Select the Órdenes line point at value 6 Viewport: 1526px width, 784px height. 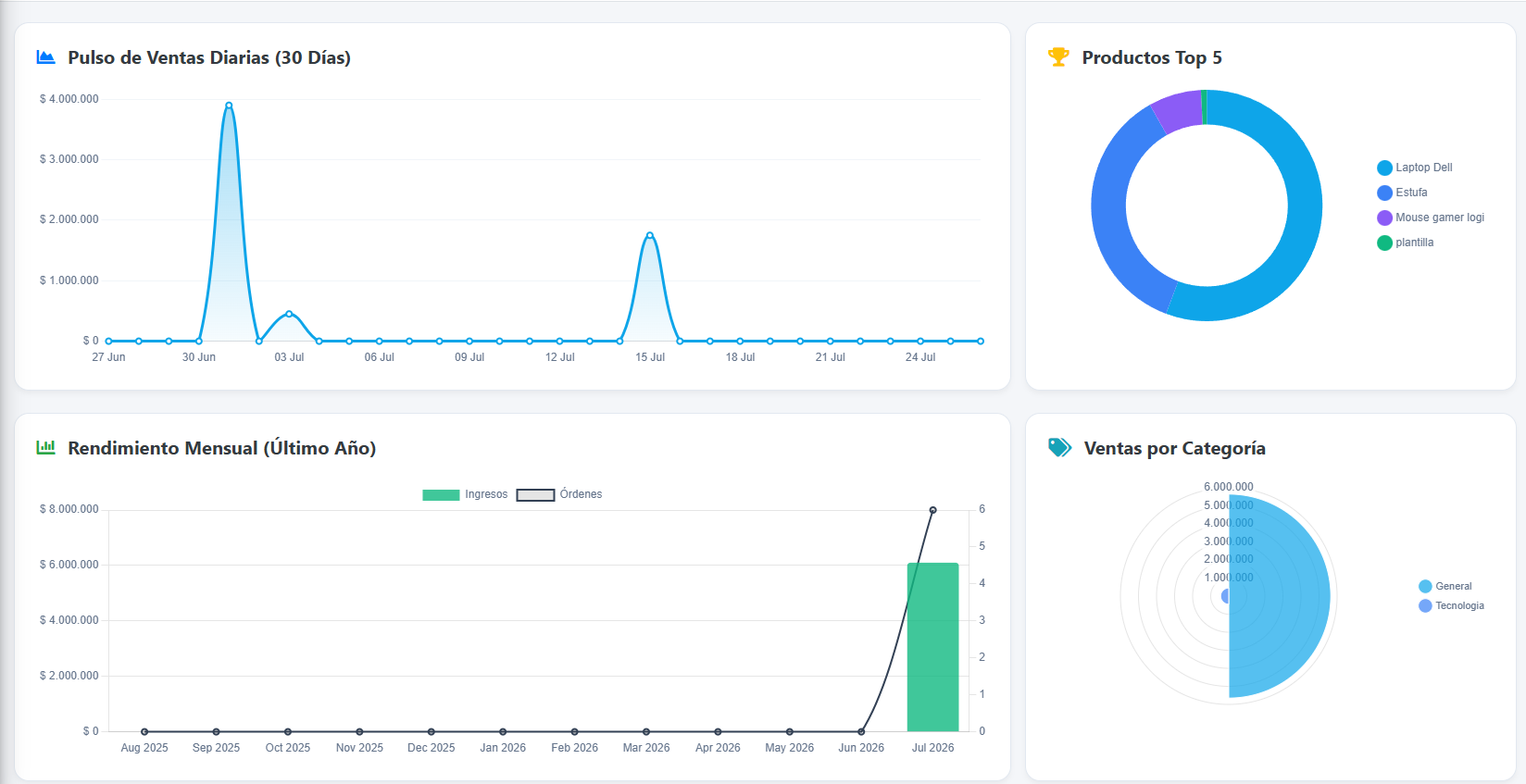tap(932, 510)
